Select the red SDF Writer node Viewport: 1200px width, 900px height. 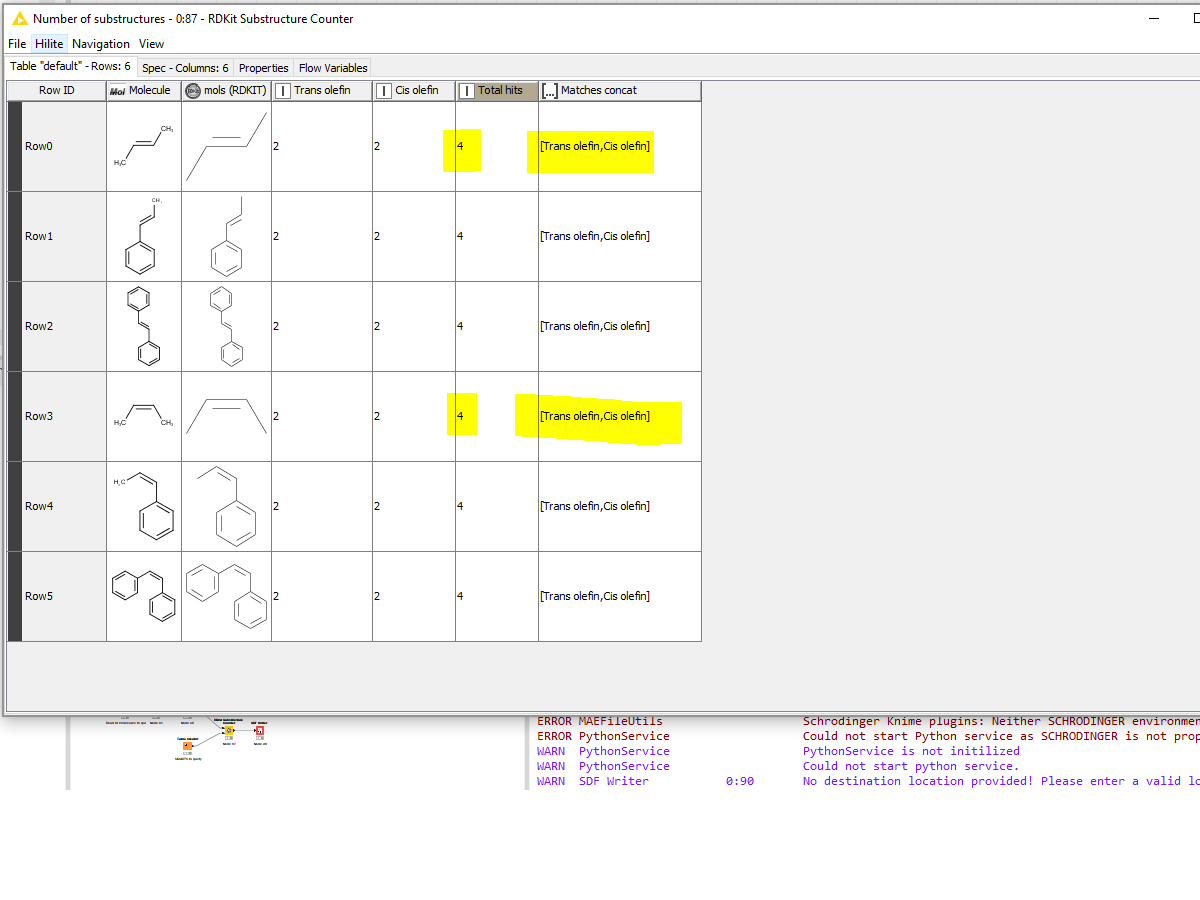(259, 731)
